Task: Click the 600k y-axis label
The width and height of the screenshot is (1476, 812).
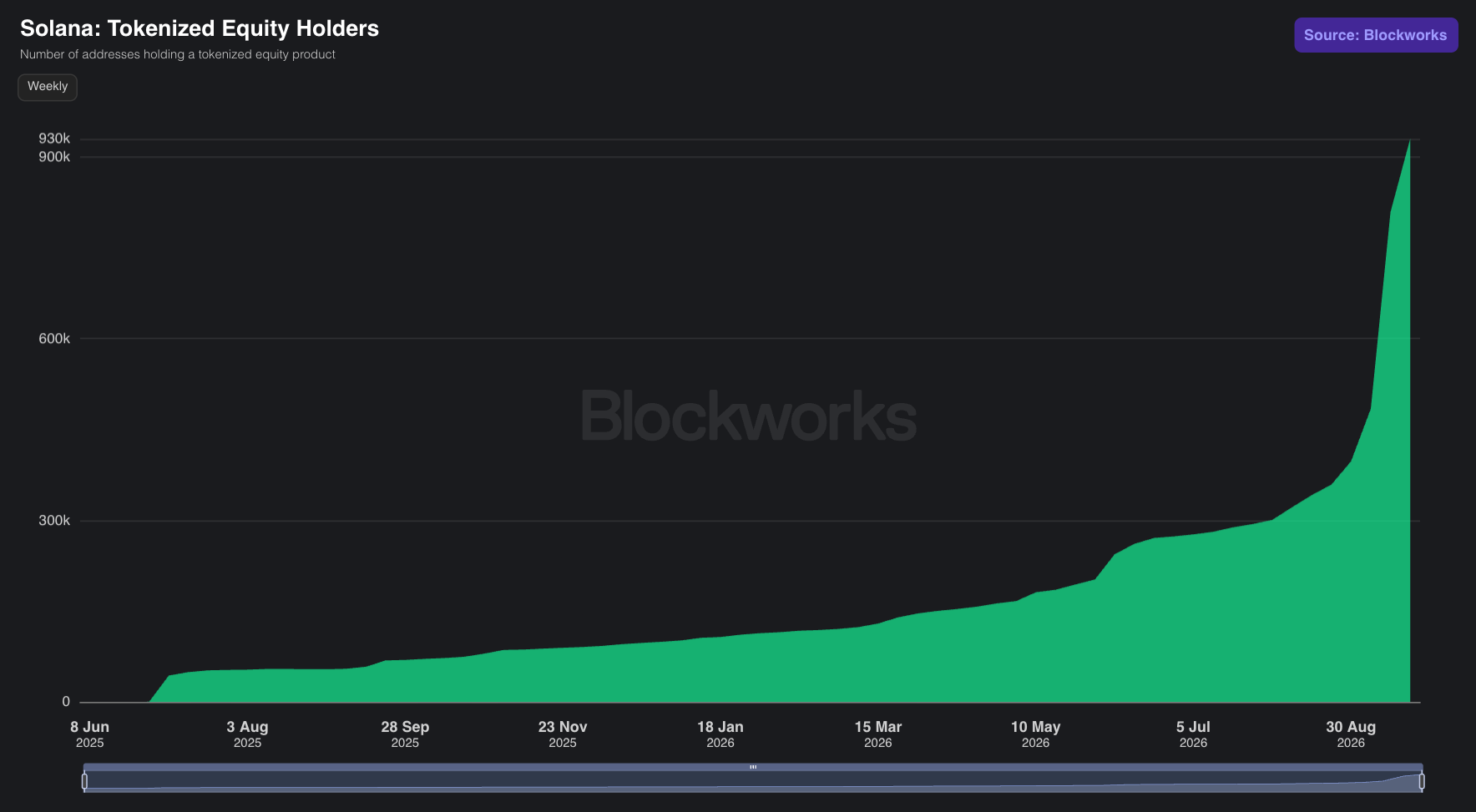Action: pos(54,339)
